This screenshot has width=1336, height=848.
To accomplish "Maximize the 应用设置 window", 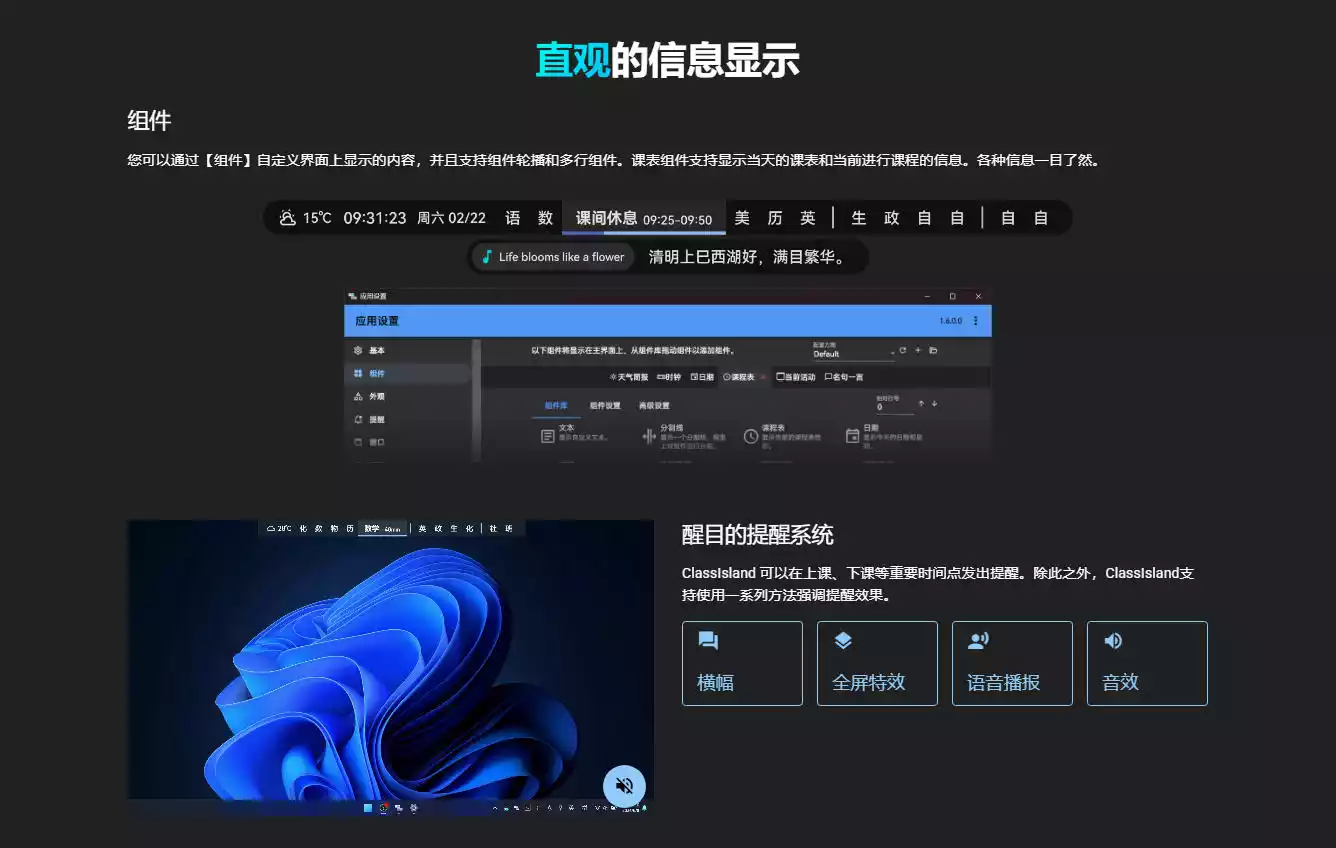I will click(x=952, y=296).
